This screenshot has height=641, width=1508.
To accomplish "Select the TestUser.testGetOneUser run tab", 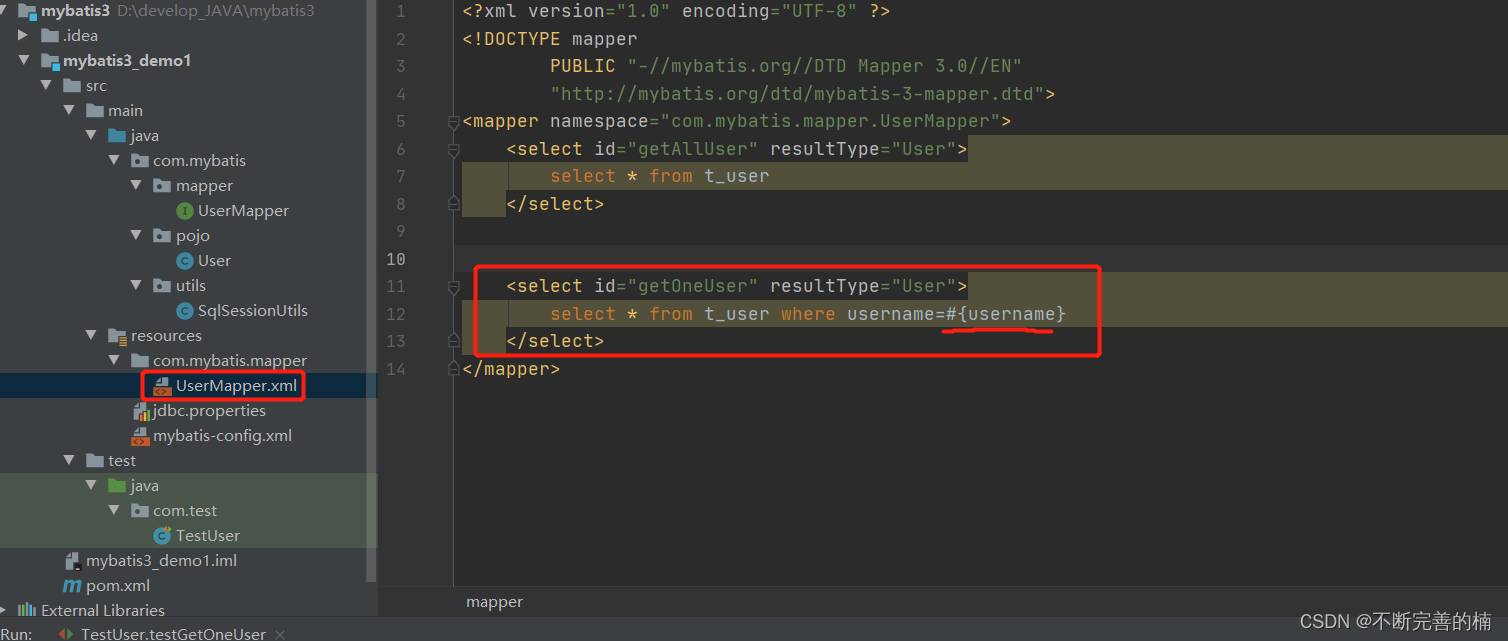I will pyautogui.click(x=173, y=634).
